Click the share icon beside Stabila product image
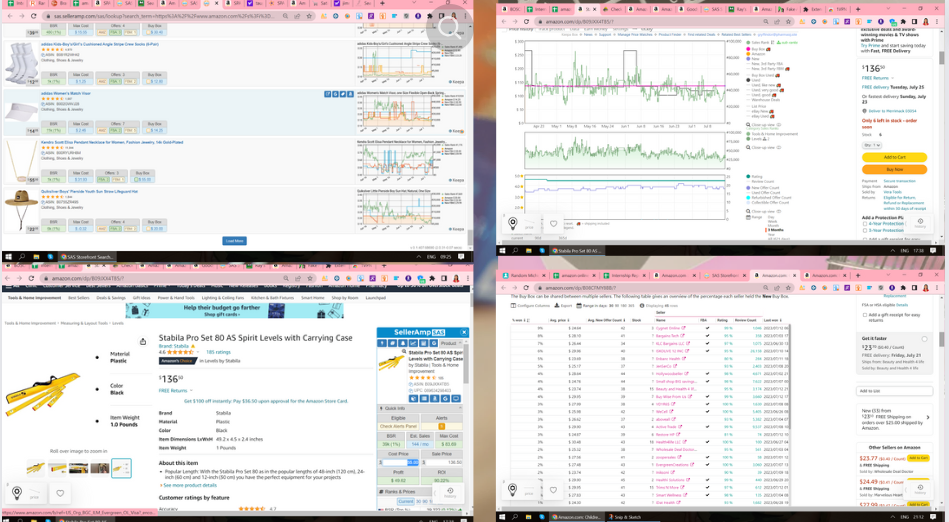949x522 pixels. tap(143, 342)
